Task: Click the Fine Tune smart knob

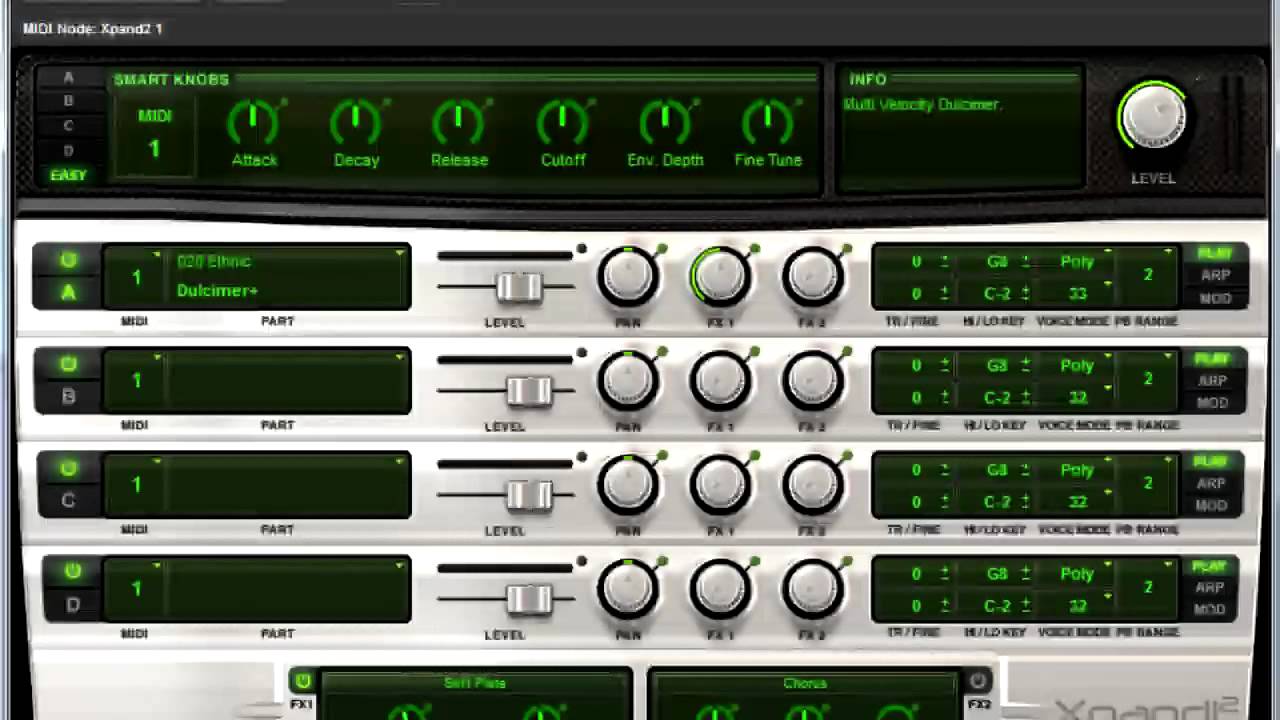Action: (768, 121)
